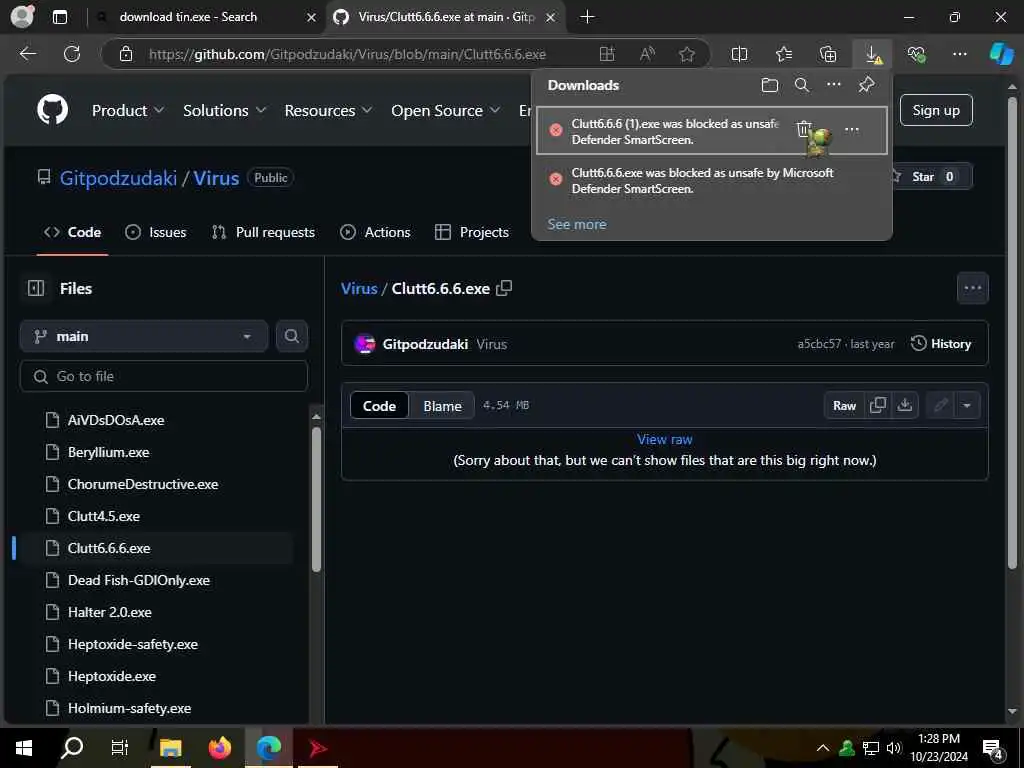
Task: Expand the Resources menu
Action: [x=328, y=110]
